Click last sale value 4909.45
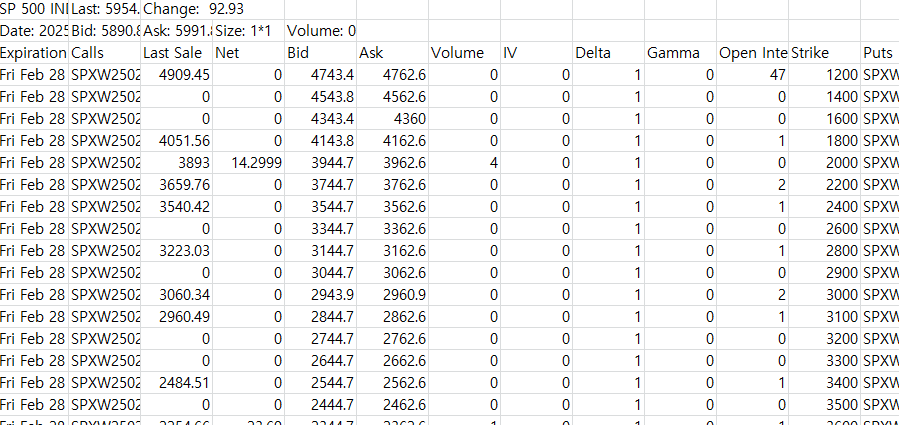The image size is (899, 425). click(177, 75)
